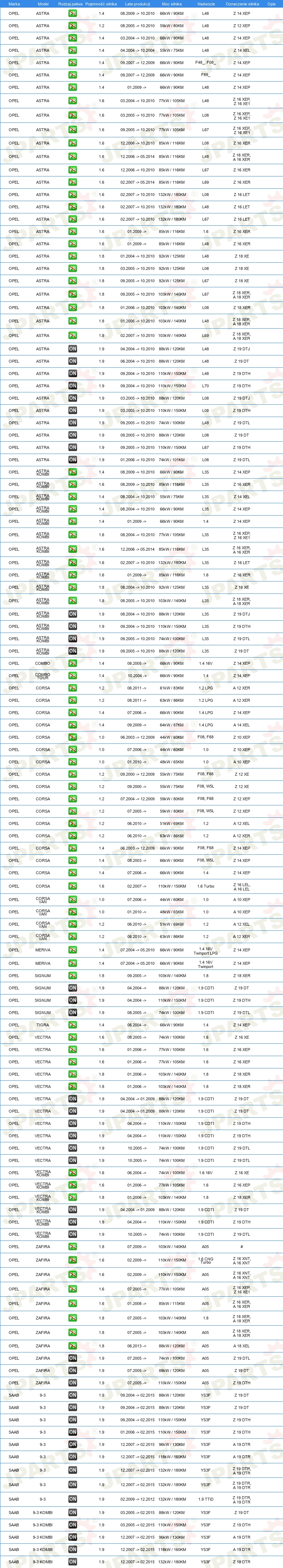Click the Moc silnika column header
Screen dimensions: 283x1568
pos(172,4)
